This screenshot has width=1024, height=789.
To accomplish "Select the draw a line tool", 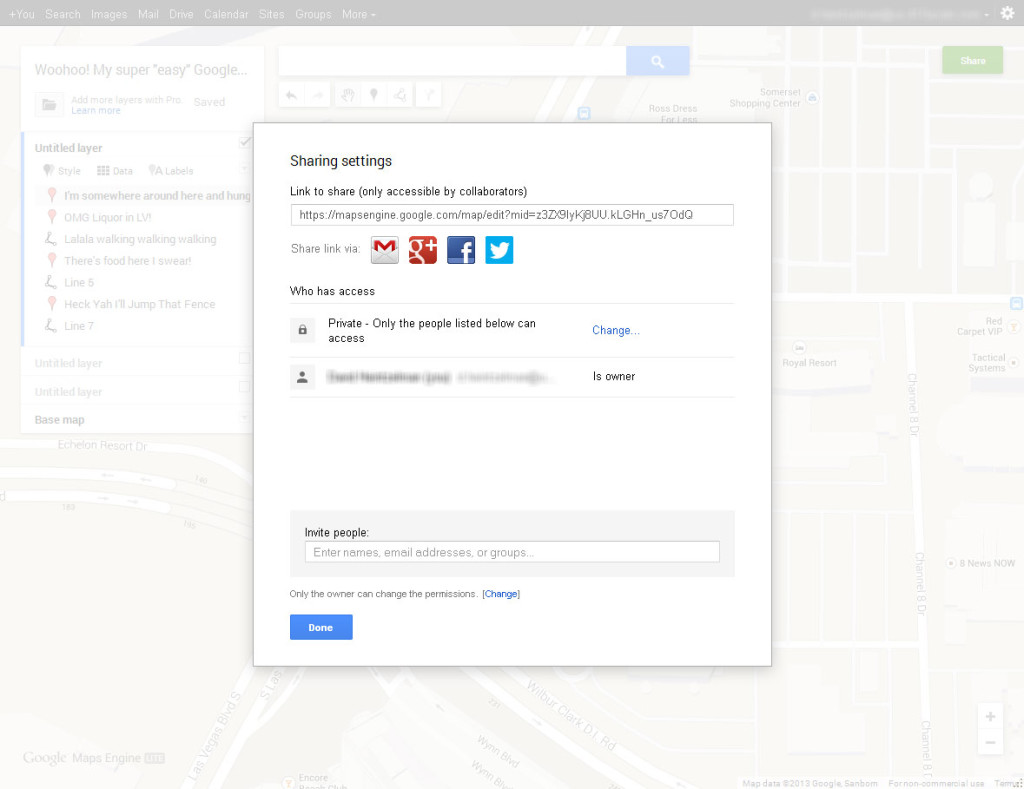I will click(x=399, y=93).
